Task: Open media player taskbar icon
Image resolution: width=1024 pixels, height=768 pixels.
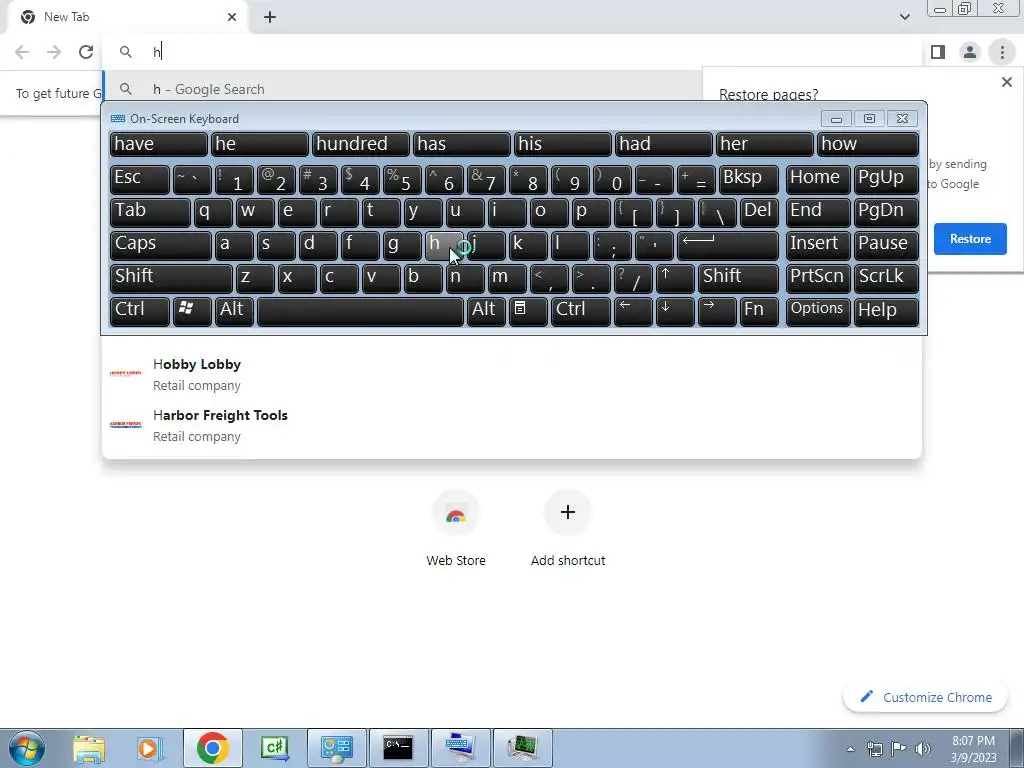Action: pyautogui.click(x=150, y=748)
